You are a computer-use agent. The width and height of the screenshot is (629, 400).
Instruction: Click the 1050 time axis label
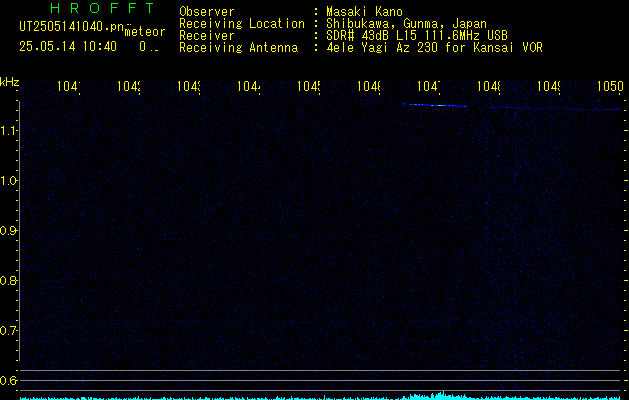pyautogui.click(x=610, y=86)
